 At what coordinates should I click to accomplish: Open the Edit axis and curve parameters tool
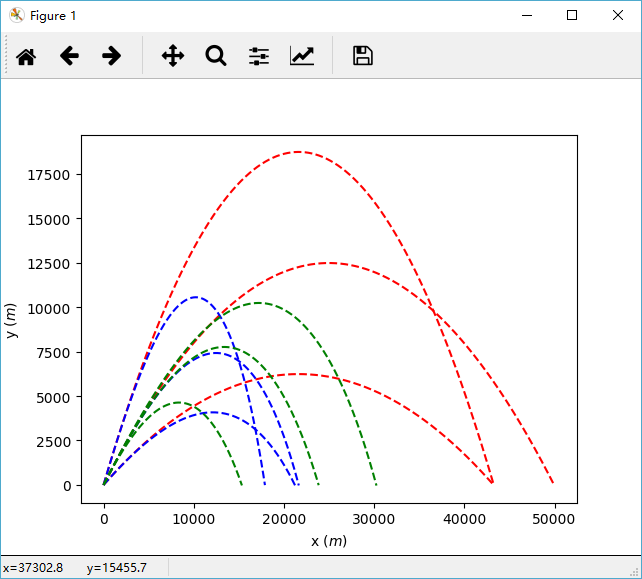click(x=302, y=56)
